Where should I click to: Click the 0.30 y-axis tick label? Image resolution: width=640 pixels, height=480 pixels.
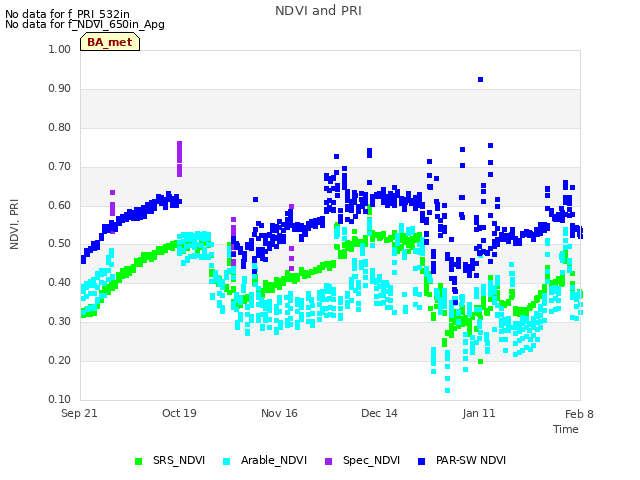[x=60, y=322]
